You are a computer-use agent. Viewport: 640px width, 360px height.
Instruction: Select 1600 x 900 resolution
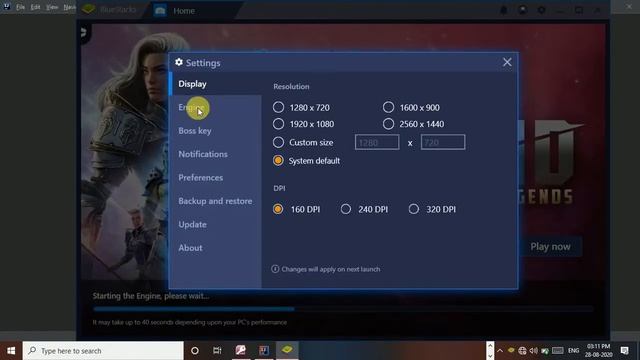388,107
